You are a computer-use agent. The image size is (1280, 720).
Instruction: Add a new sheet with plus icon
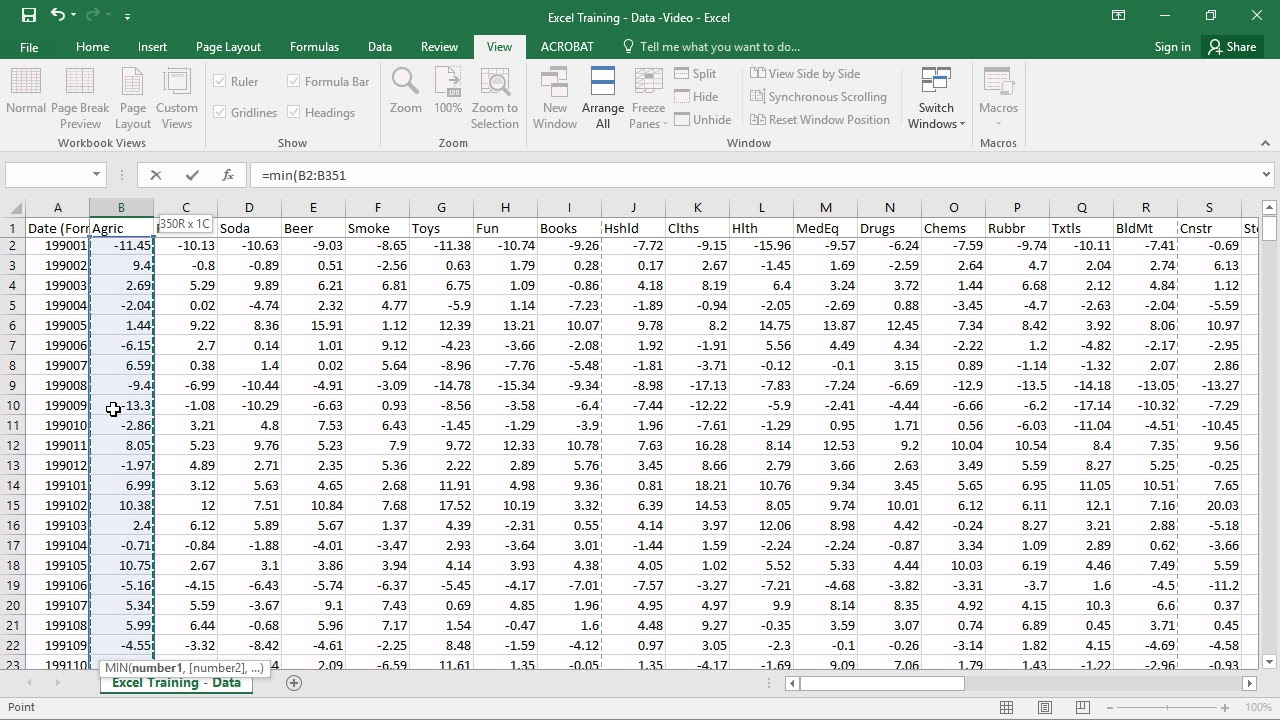click(x=294, y=682)
